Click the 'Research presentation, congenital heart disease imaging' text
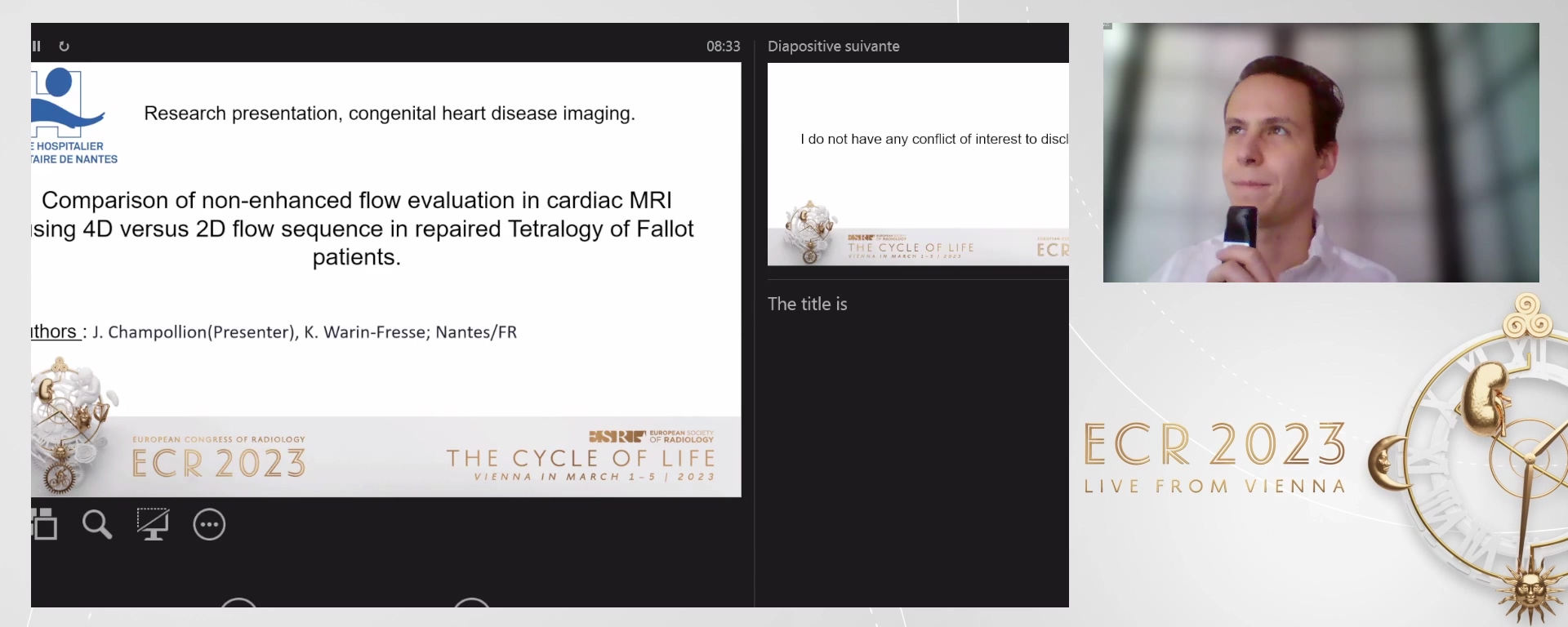 point(390,113)
